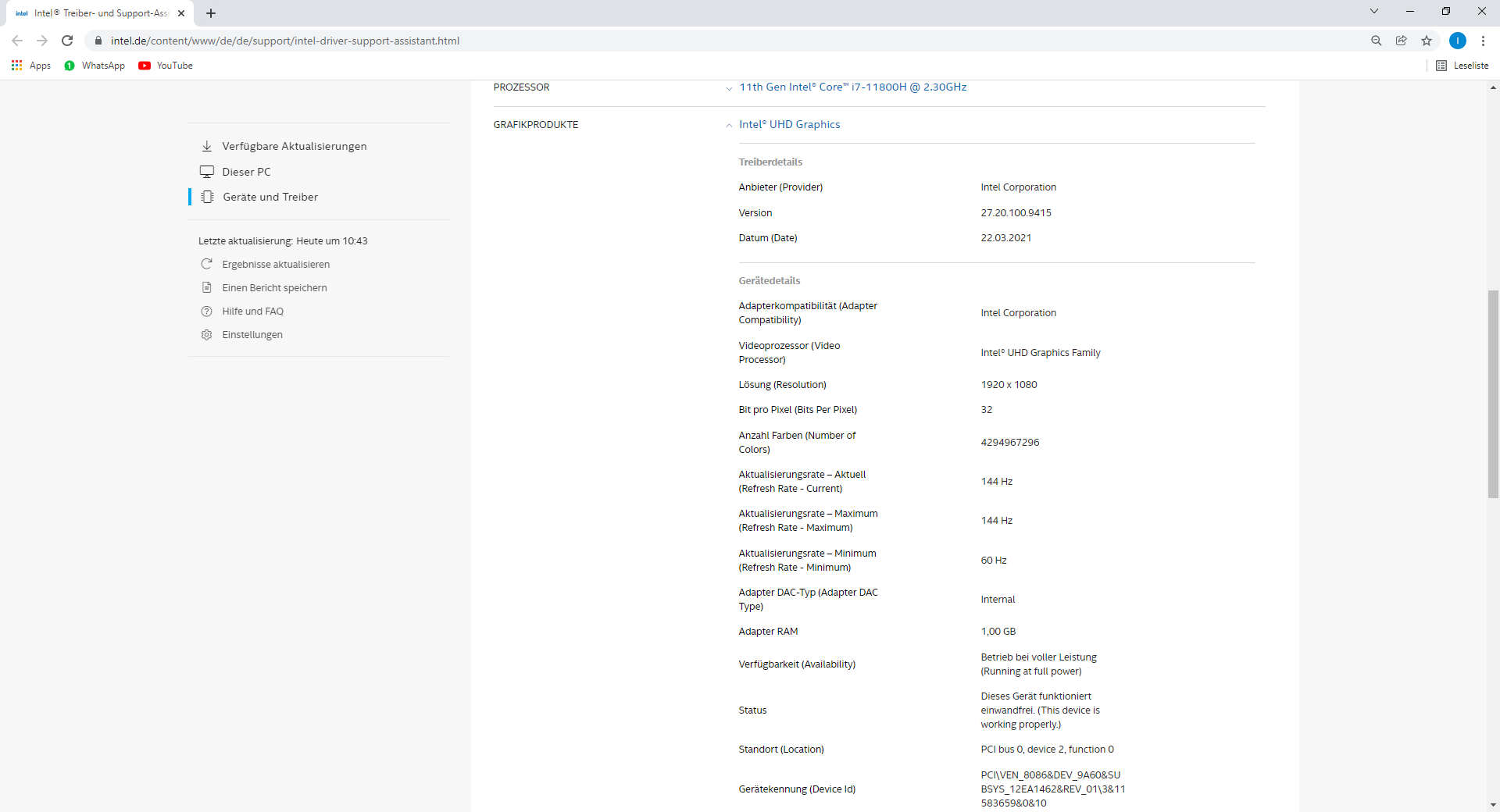The height and width of the screenshot is (812, 1500).
Task: Click the question mark Hilfe icon
Action: click(206, 311)
